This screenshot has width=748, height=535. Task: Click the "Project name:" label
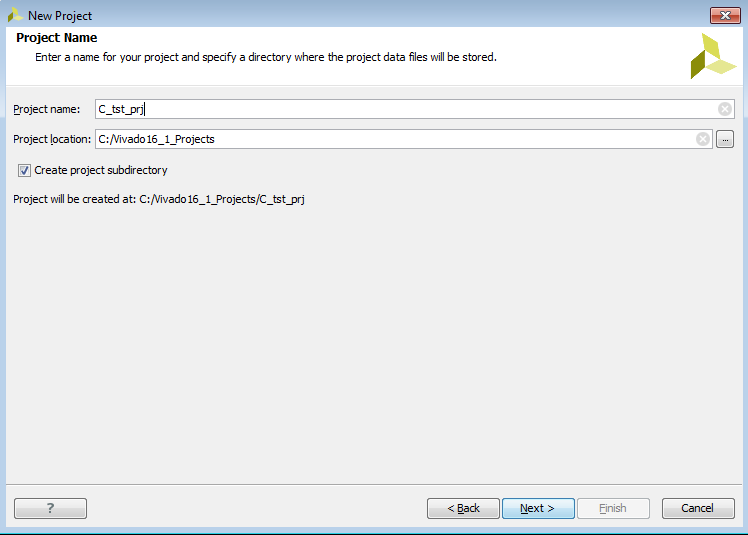pyautogui.click(x=47, y=109)
